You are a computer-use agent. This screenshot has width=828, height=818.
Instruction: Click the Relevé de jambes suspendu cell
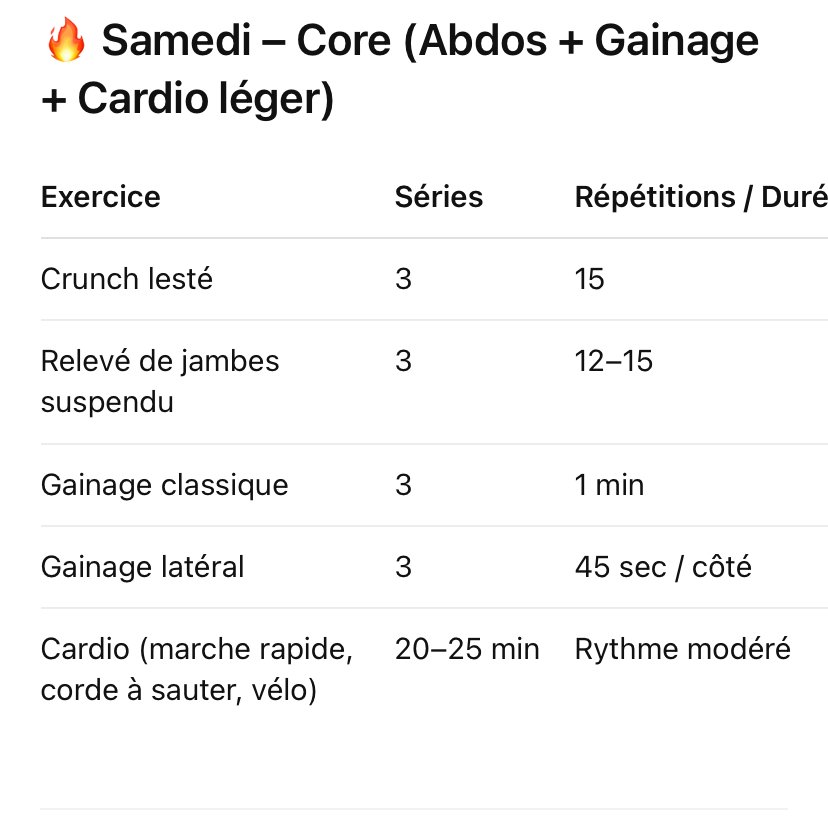click(x=160, y=381)
